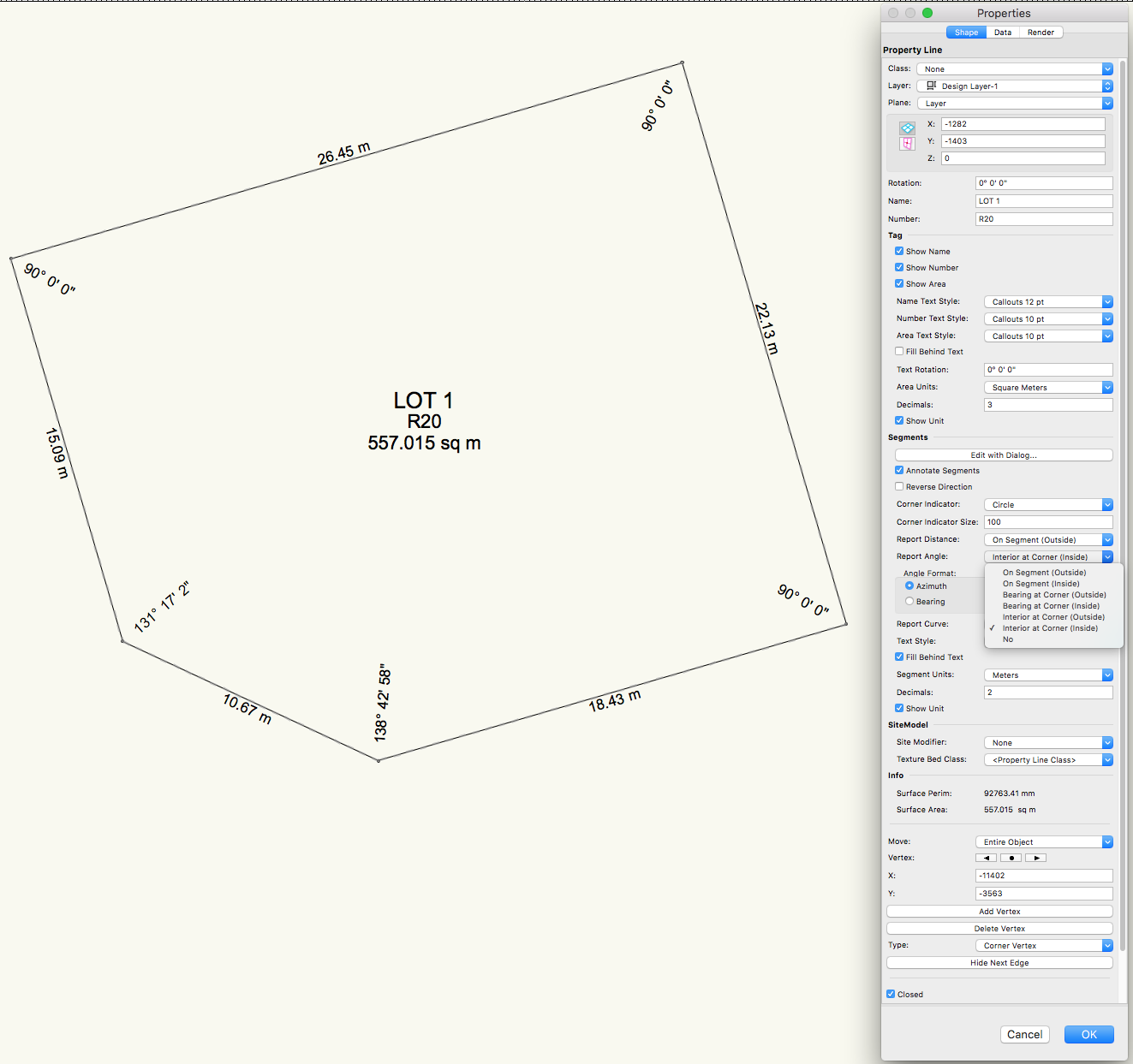Click the Edit with Dialog button
The height and width of the screenshot is (1064, 1133).
[1003, 455]
